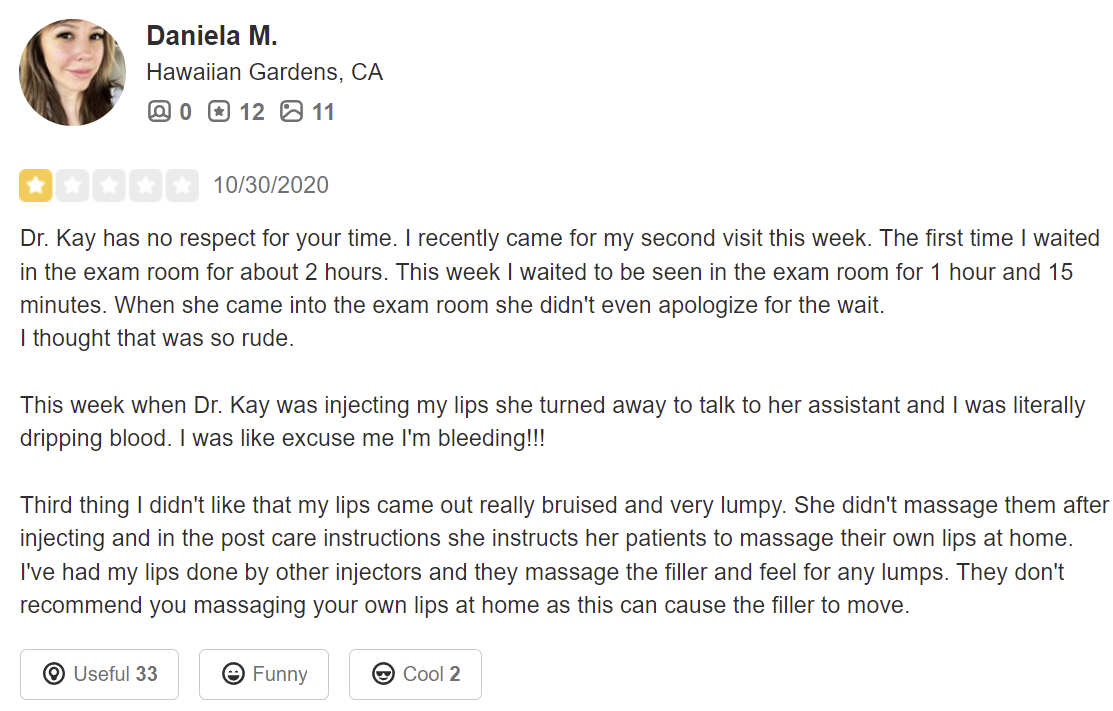Click the lightbulb icon in Useful button
1113x711 pixels.
click(x=54, y=674)
